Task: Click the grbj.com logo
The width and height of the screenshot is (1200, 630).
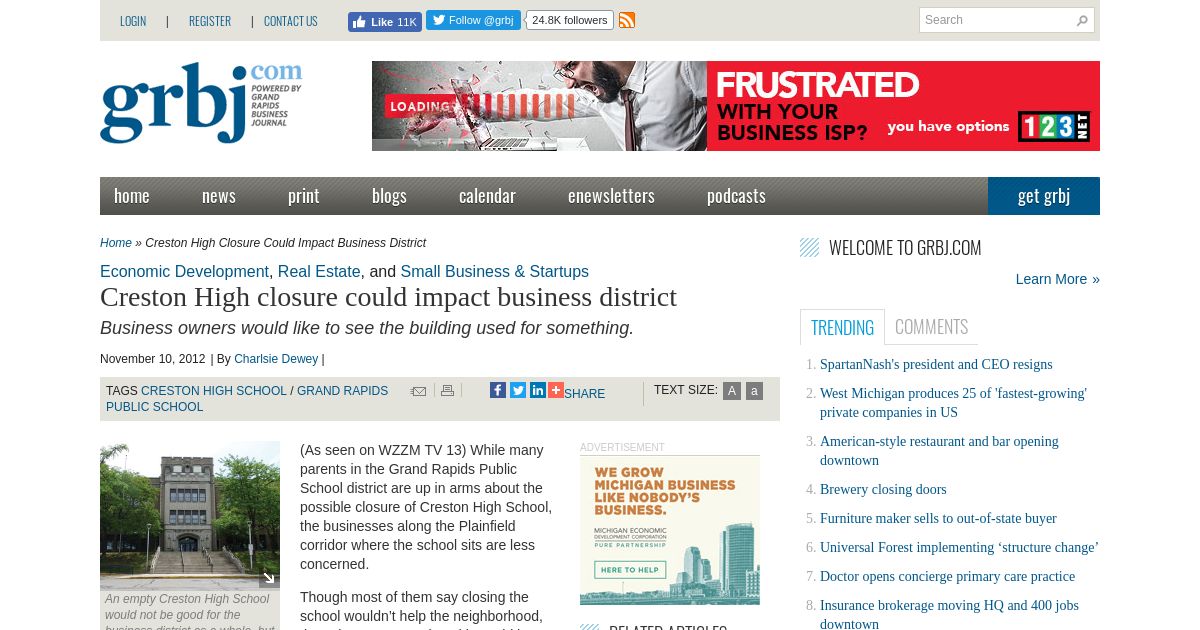Action: click(x=201, y=103)
